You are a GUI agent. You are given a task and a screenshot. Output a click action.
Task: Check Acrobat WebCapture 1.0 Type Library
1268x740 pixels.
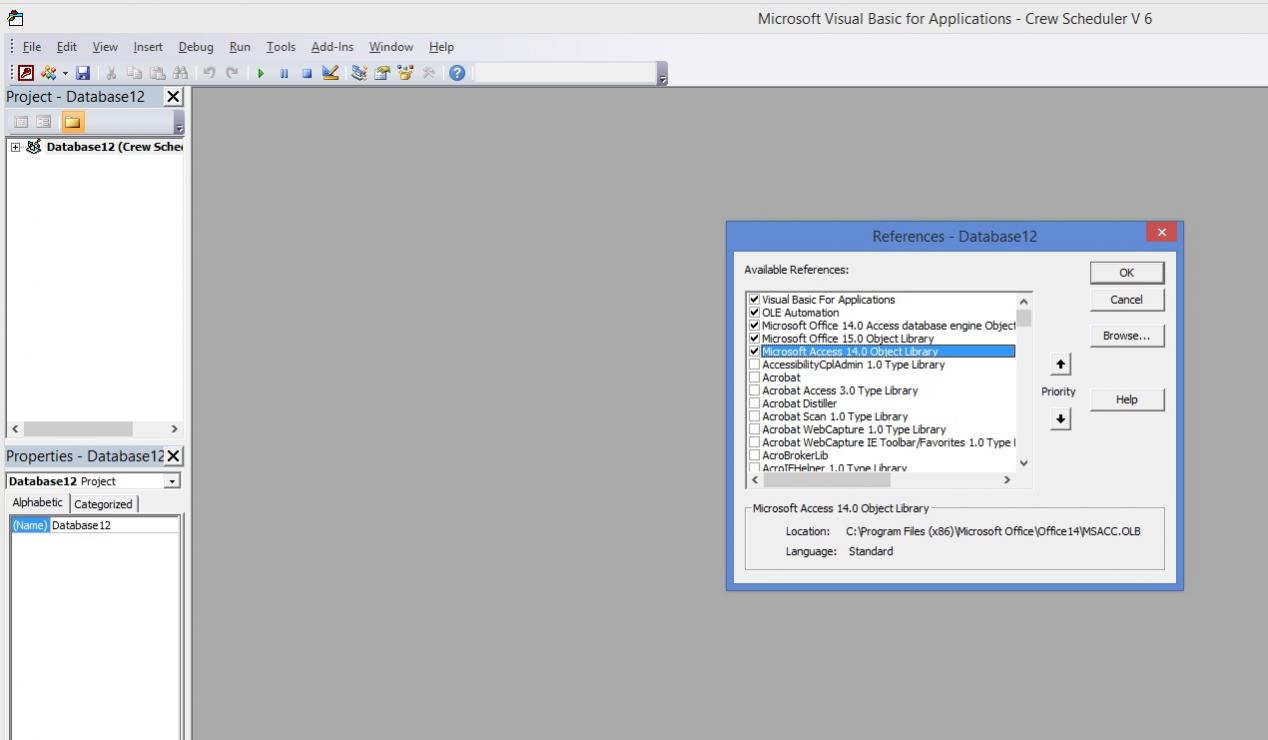pos(754,429)
